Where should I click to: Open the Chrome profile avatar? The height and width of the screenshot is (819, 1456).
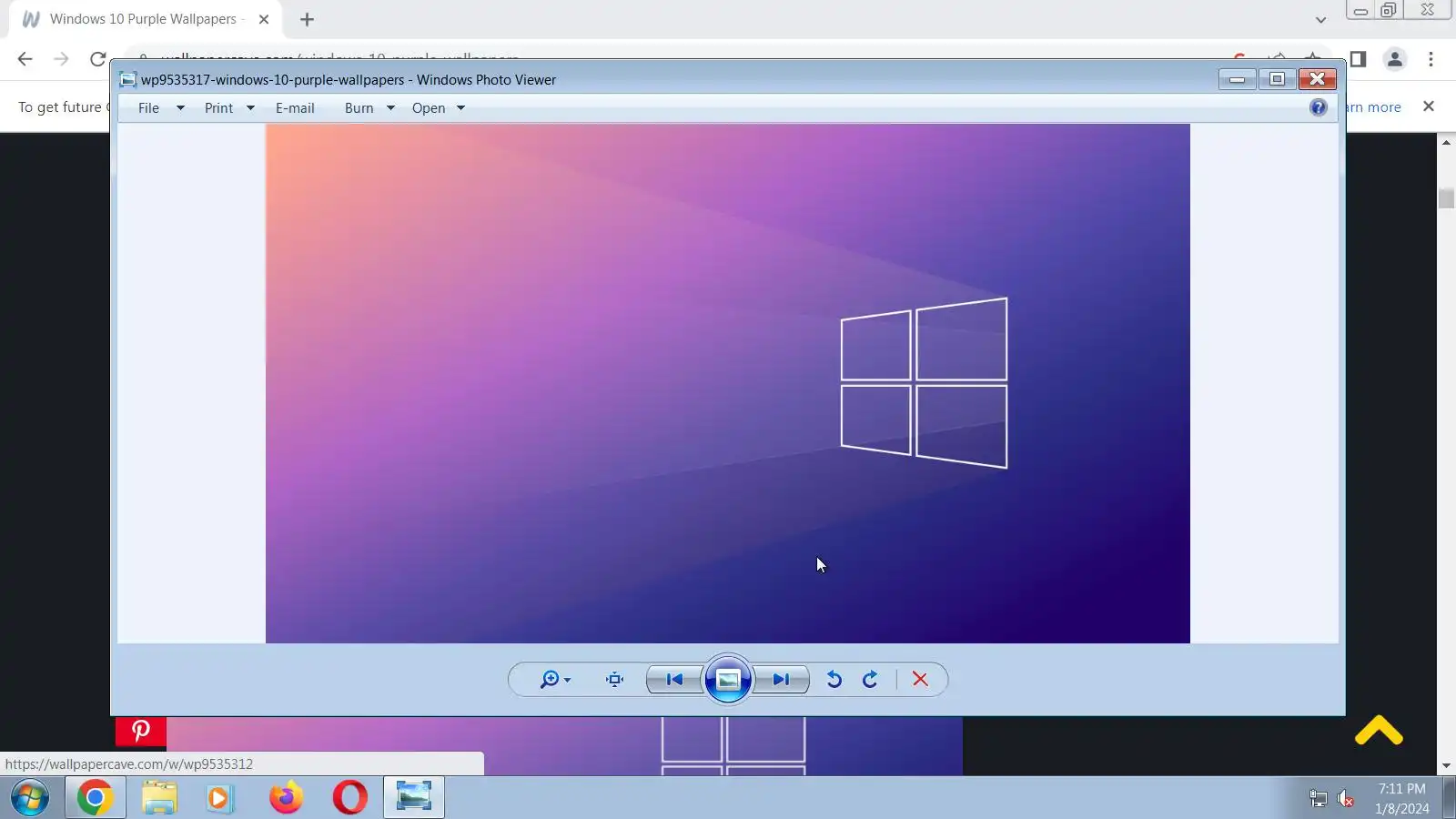1394,59
